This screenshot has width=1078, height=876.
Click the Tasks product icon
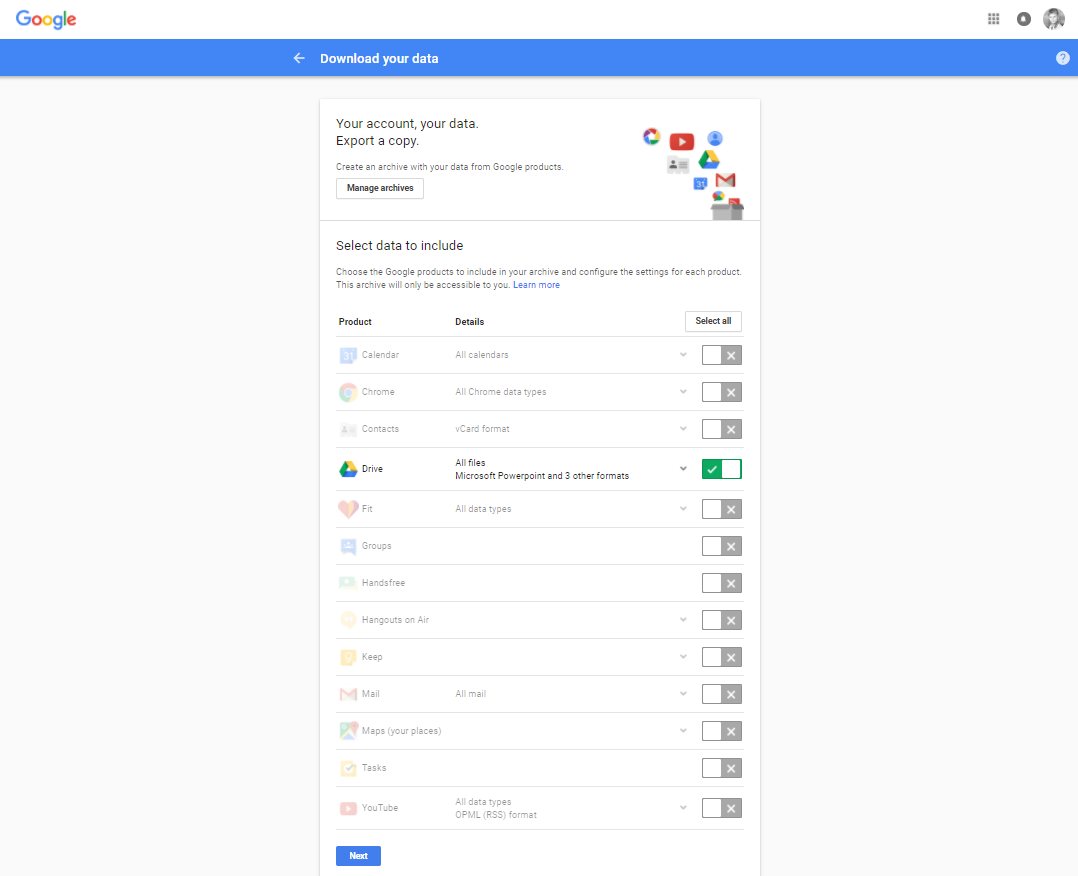[x=349, y=769]
